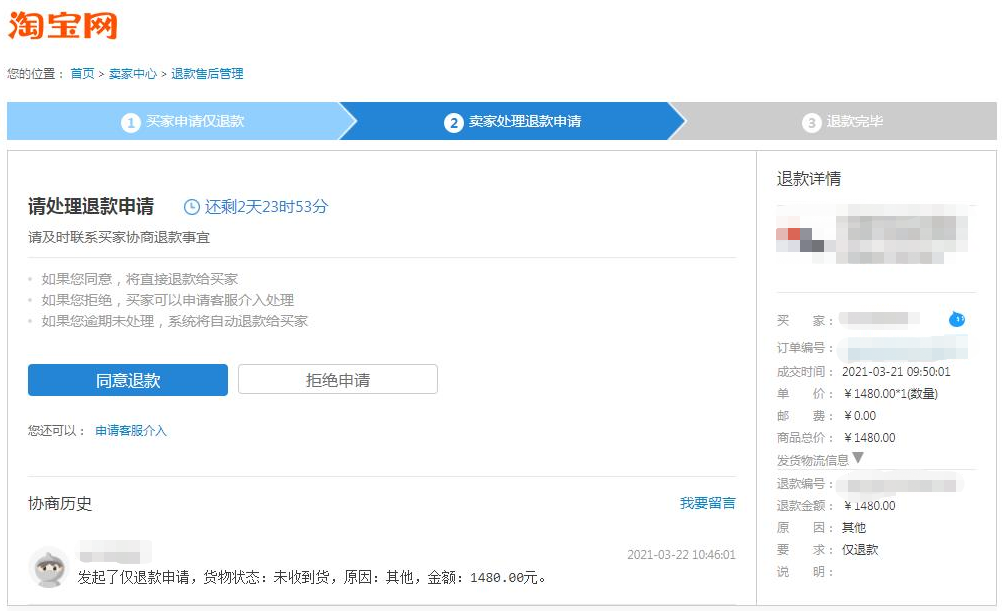Click the 我要留言 link
1002x611 pixels.
pyautogui.click(x=706, y=504)
